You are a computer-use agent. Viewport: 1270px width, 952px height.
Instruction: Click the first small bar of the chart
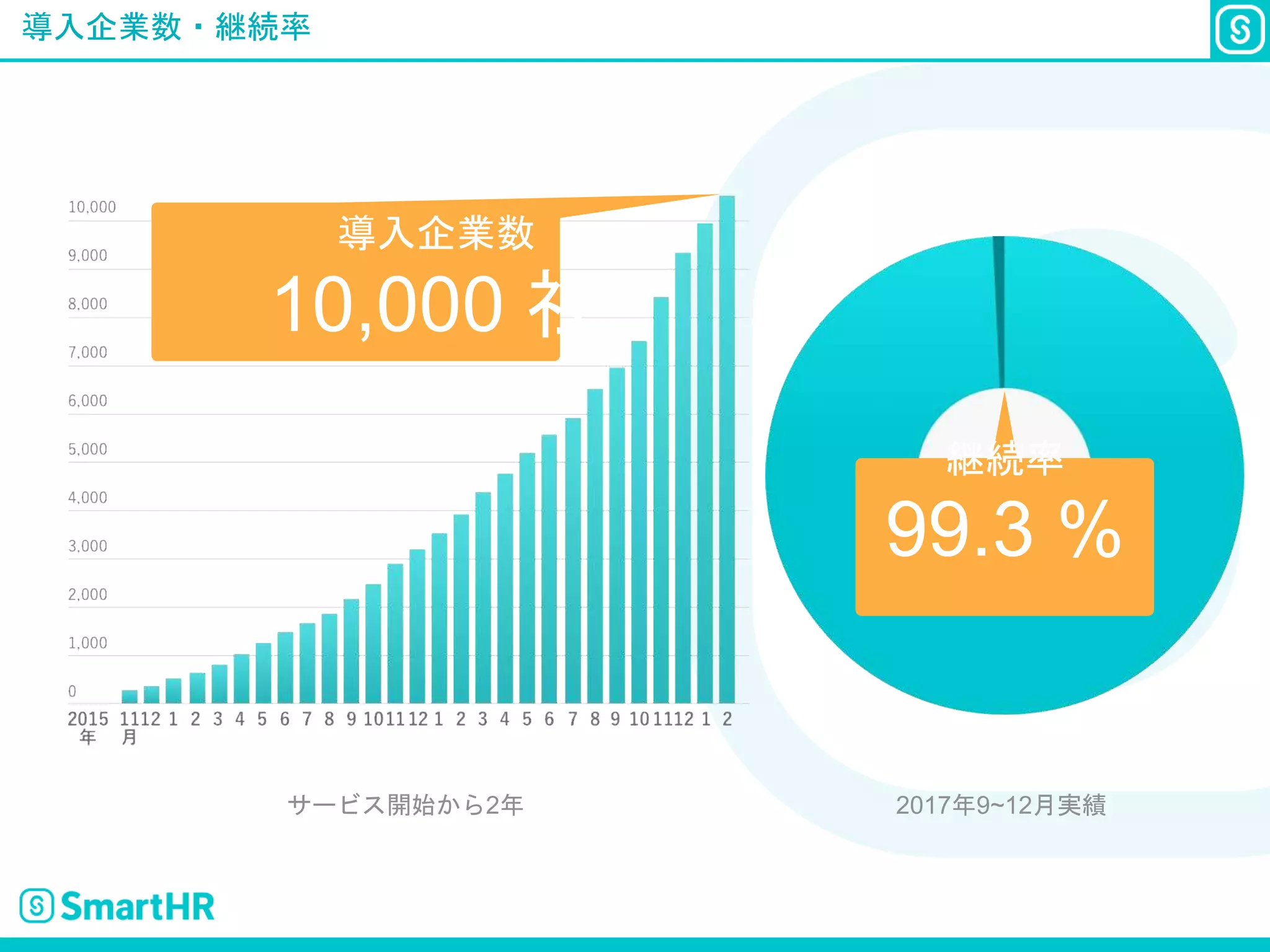coord(130,696)
